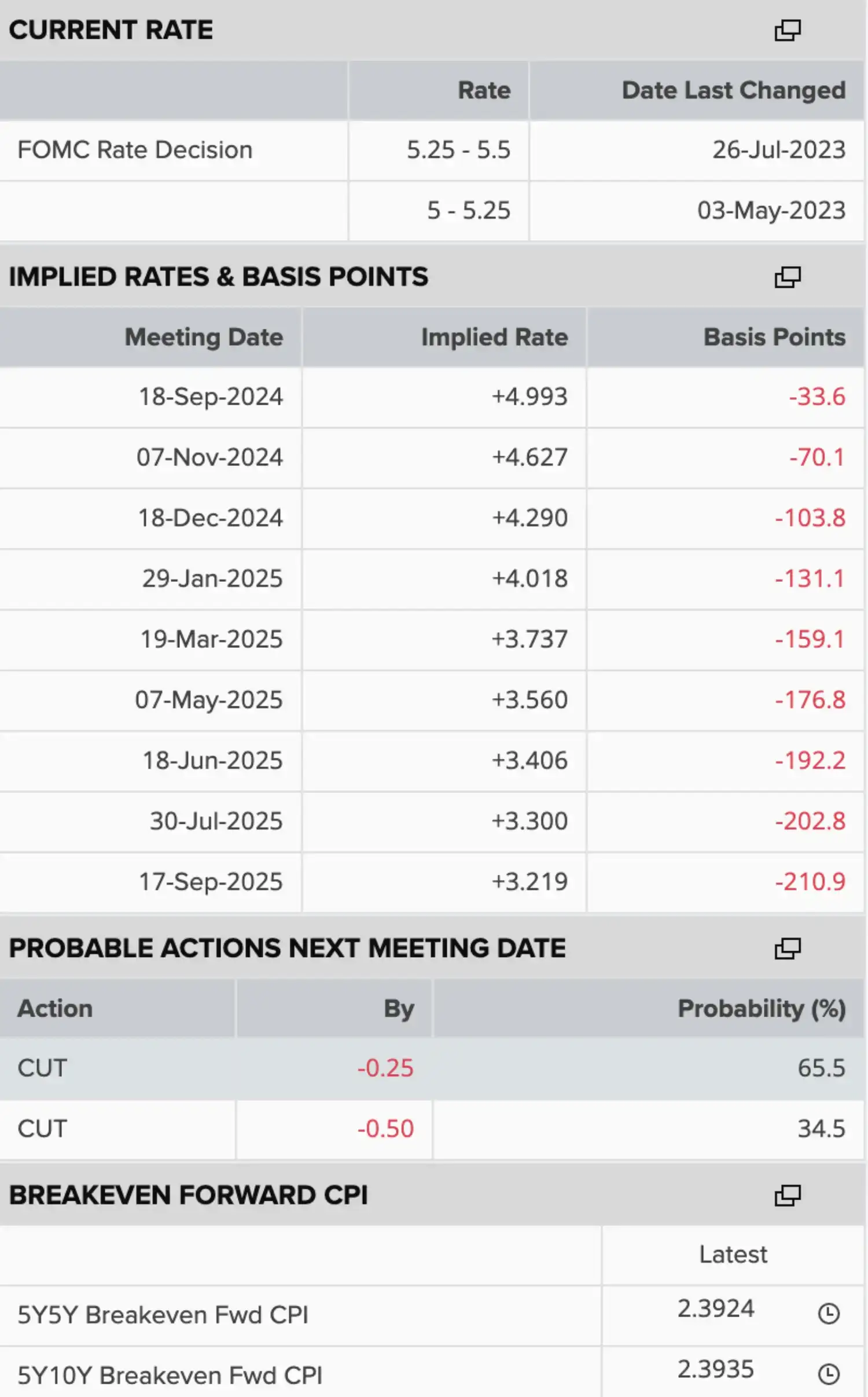Image resolution: width=868 pixels, height=1397 pixels.
Task: Select the 18-Sep-2024 meeting row
Action: pos(432,397)
